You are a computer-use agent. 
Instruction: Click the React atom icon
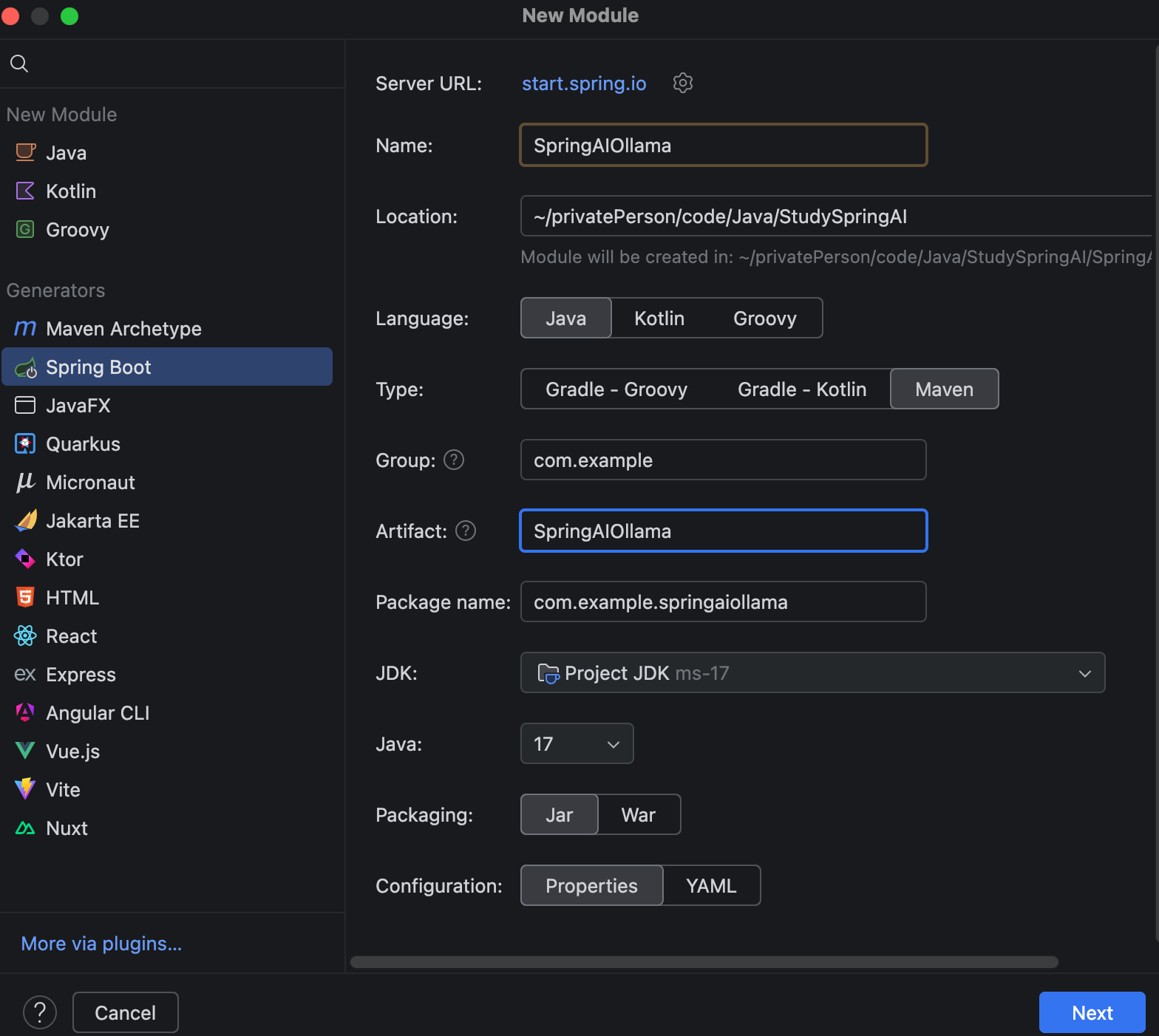click(x=25, y=635)
